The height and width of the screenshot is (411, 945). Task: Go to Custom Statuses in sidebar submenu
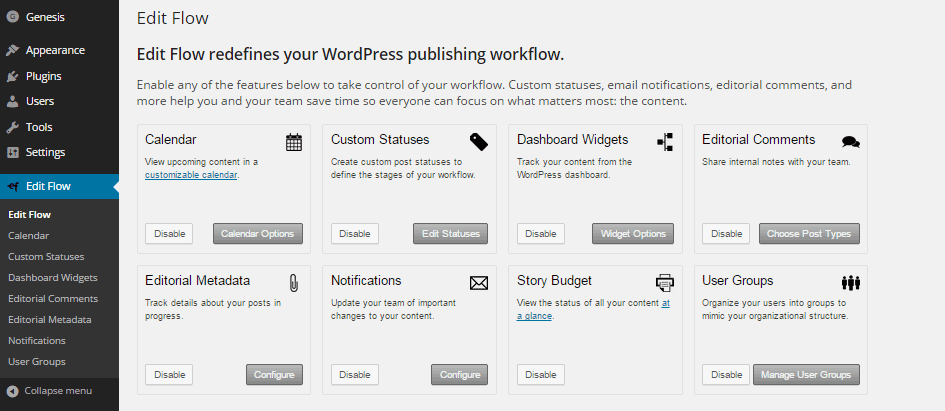[46, 257]
